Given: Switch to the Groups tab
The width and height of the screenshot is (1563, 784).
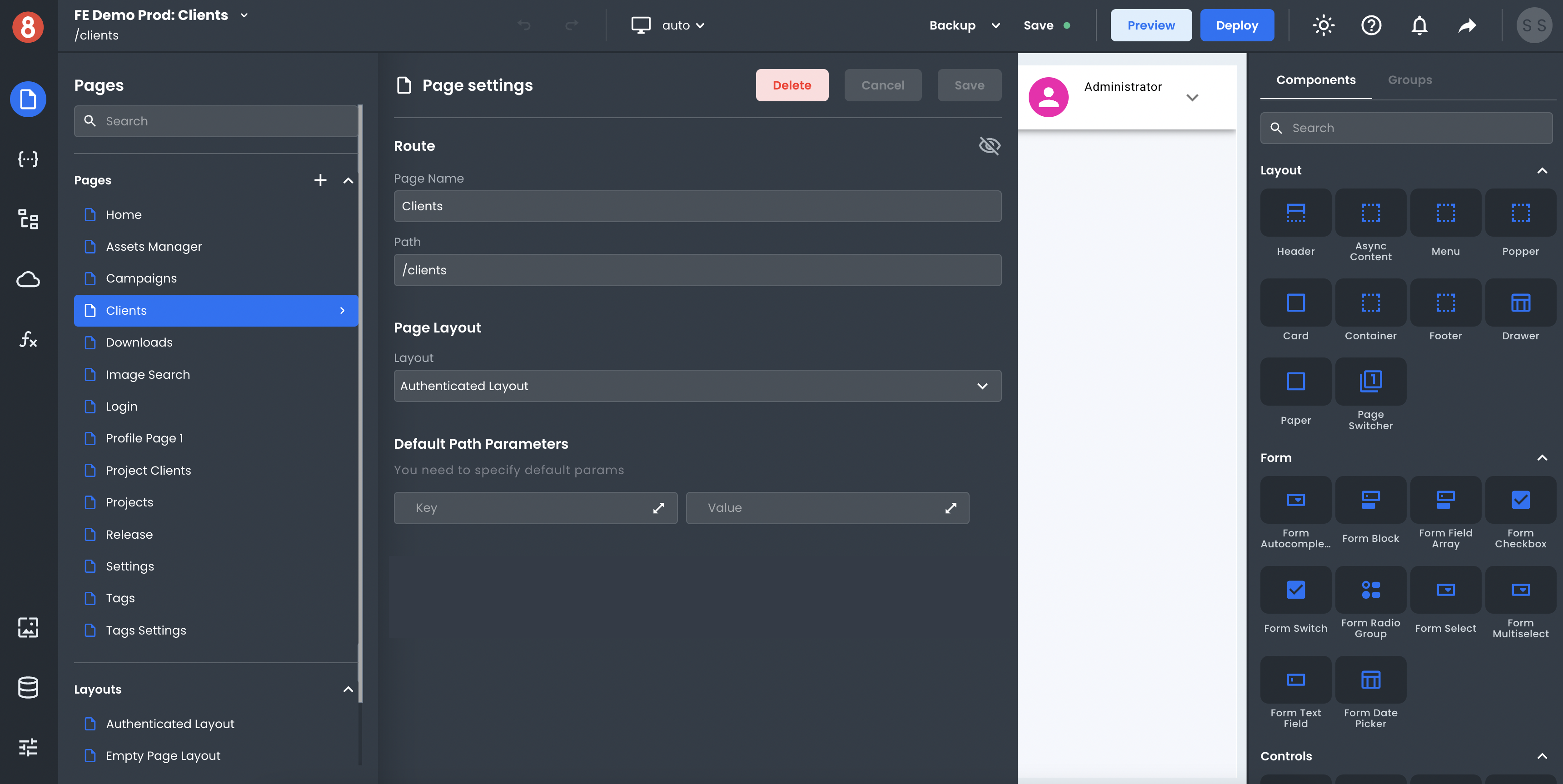Looking at the screenshot, I should (1409, 80).
